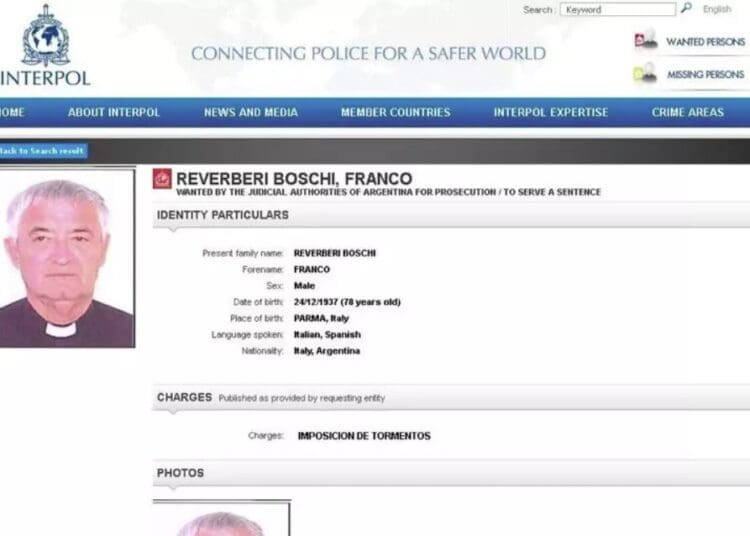
Task: Open the English language selector
Action: pyautogui.click(x=717, y=9)
